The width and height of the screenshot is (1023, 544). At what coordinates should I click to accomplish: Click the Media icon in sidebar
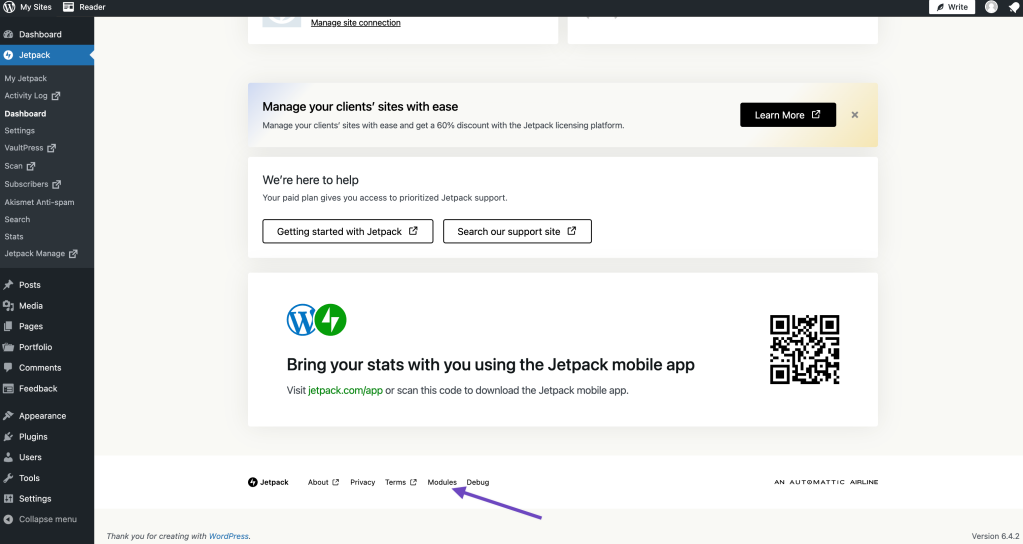pos(8,306)
